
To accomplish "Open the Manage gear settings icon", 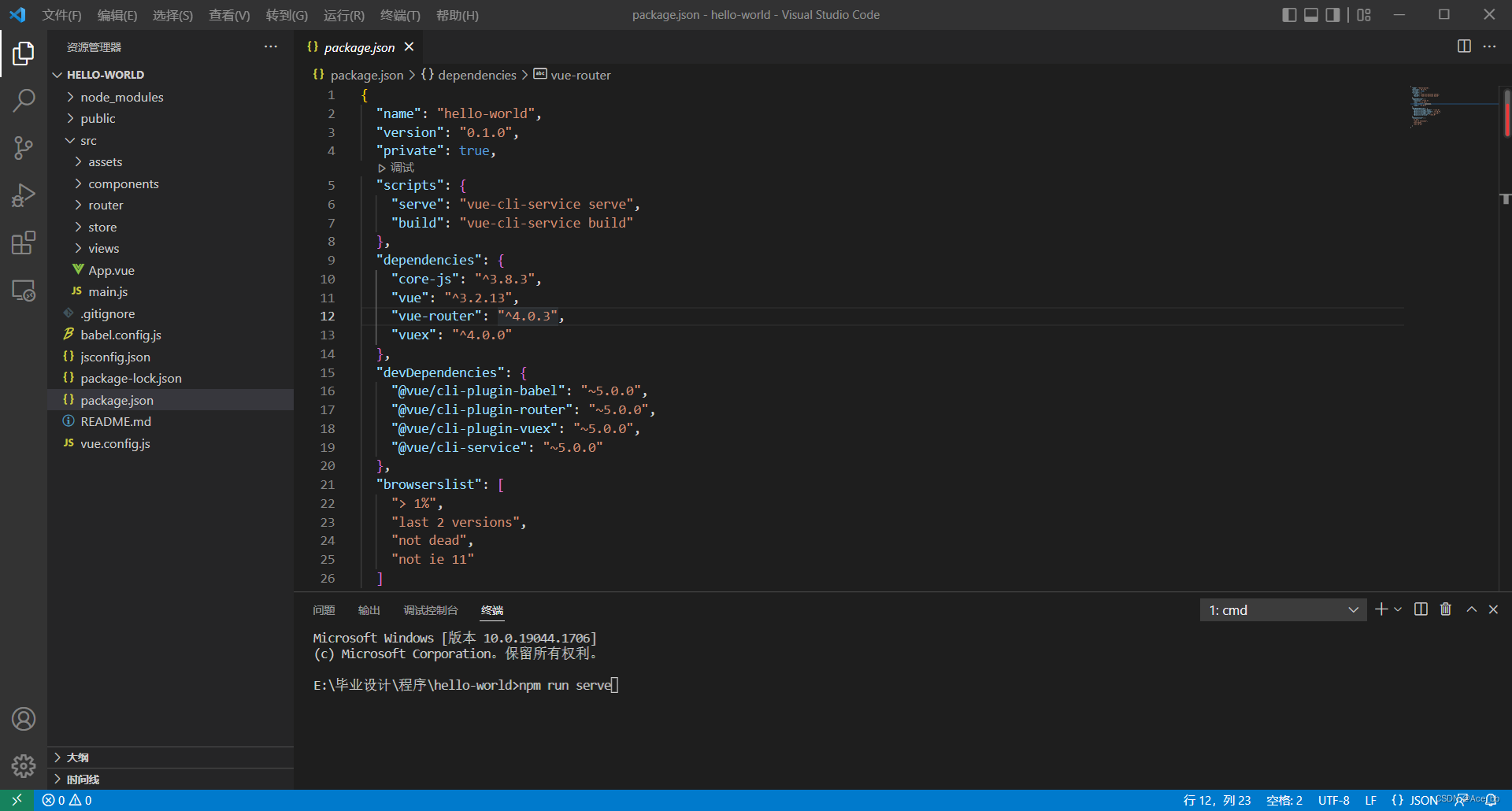I will point(24,765).
